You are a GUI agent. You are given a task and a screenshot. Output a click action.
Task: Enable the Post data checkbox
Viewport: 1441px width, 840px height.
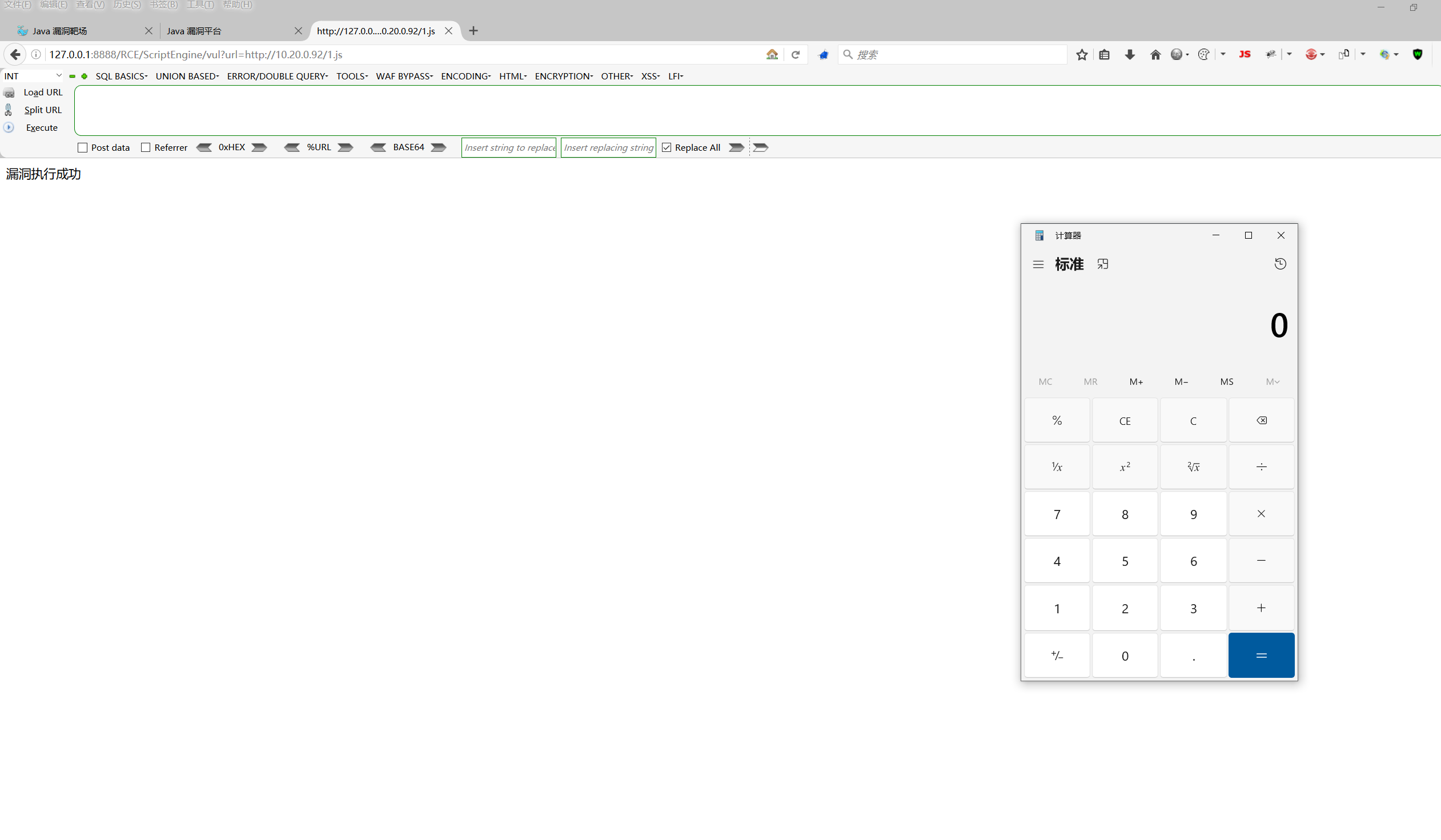point(82,147)
